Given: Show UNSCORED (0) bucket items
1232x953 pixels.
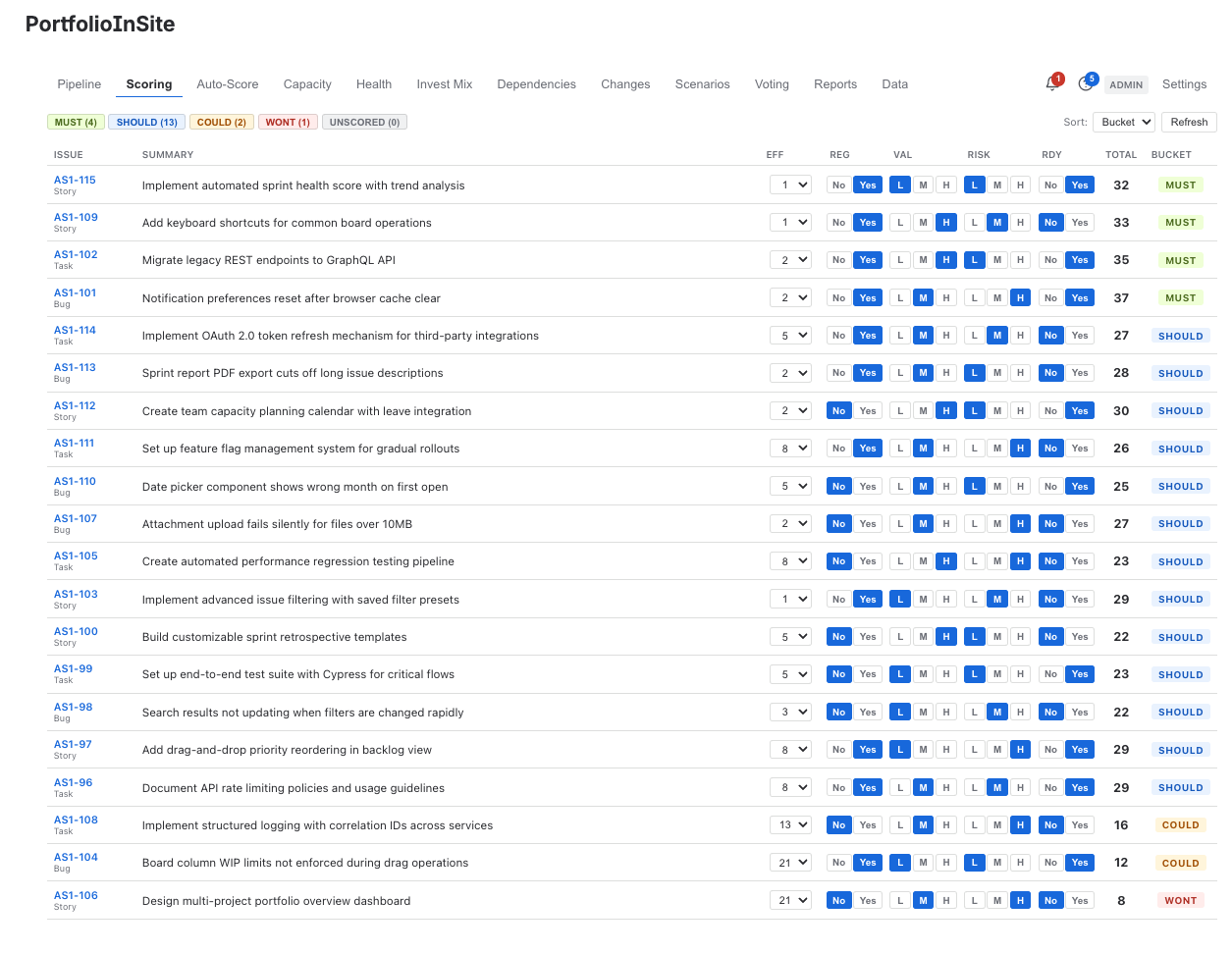Looking at the screenshot, I should click(x=364, y=122).
